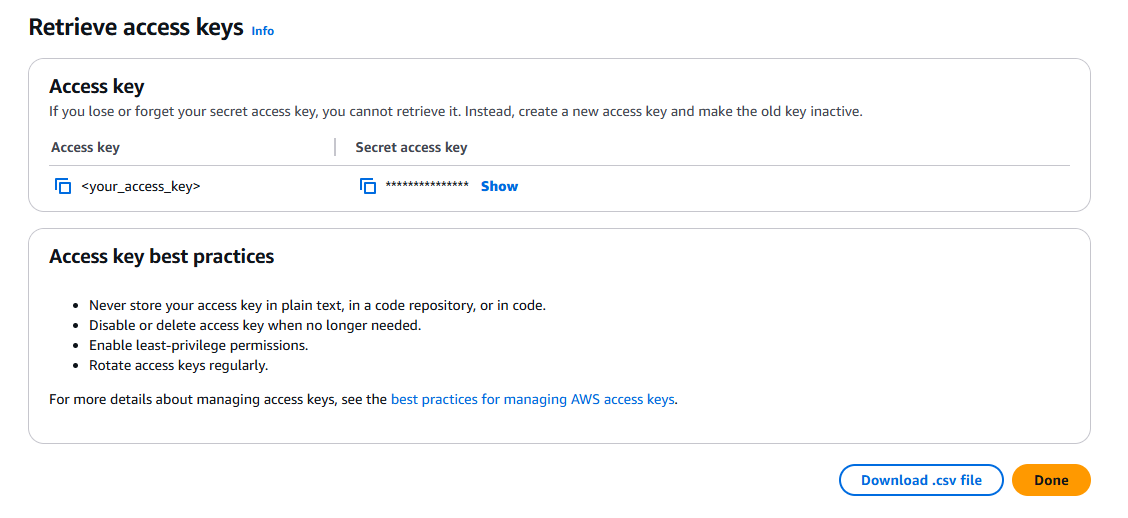Select the <your_access_key> text
The image size is (1128, 518).
[x=141, y=186]
